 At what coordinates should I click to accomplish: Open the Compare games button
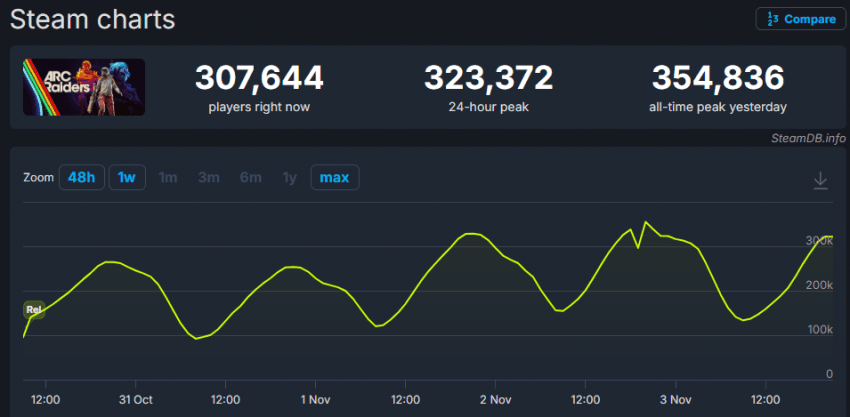coord(802,19)
